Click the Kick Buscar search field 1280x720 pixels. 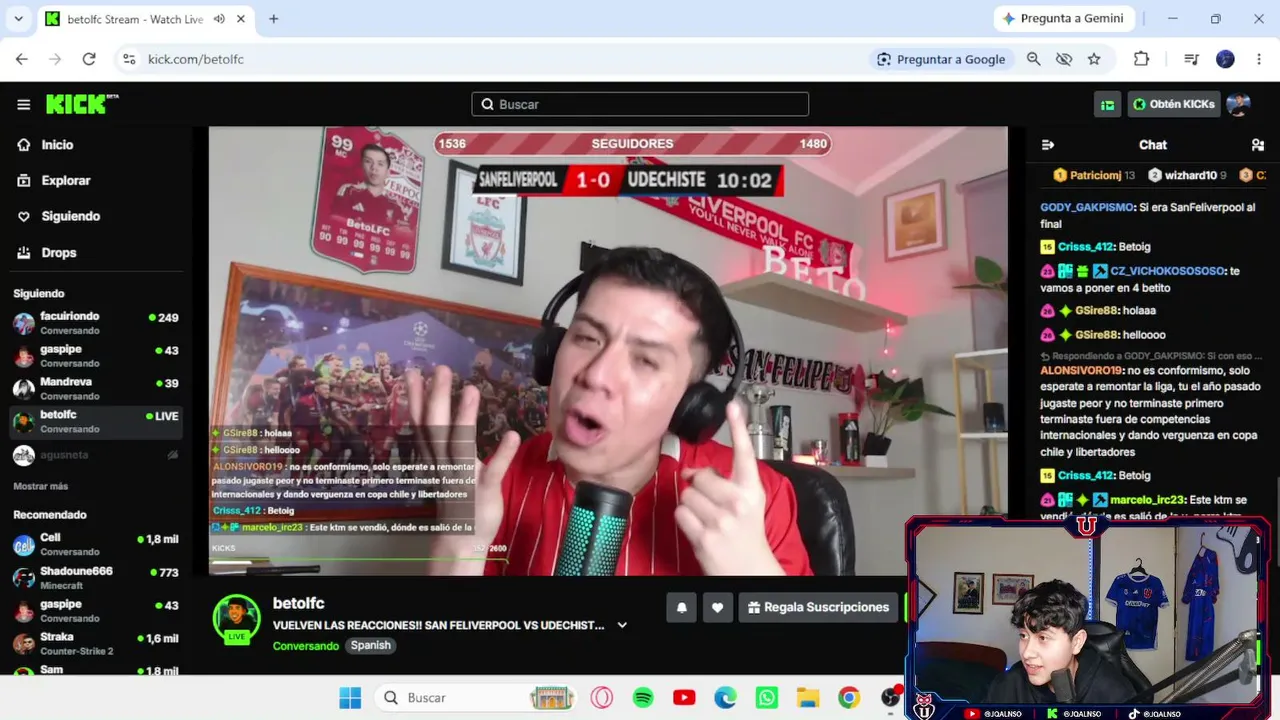(x=640, y=104)
